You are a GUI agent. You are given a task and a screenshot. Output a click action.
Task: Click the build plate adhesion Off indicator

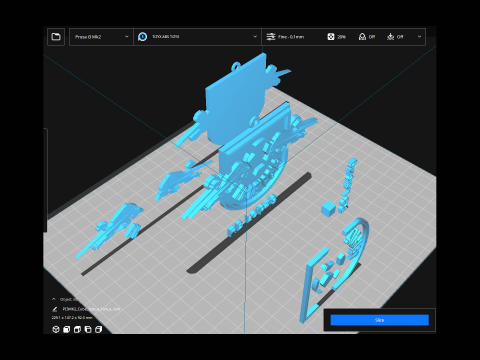tap(395, 37)
